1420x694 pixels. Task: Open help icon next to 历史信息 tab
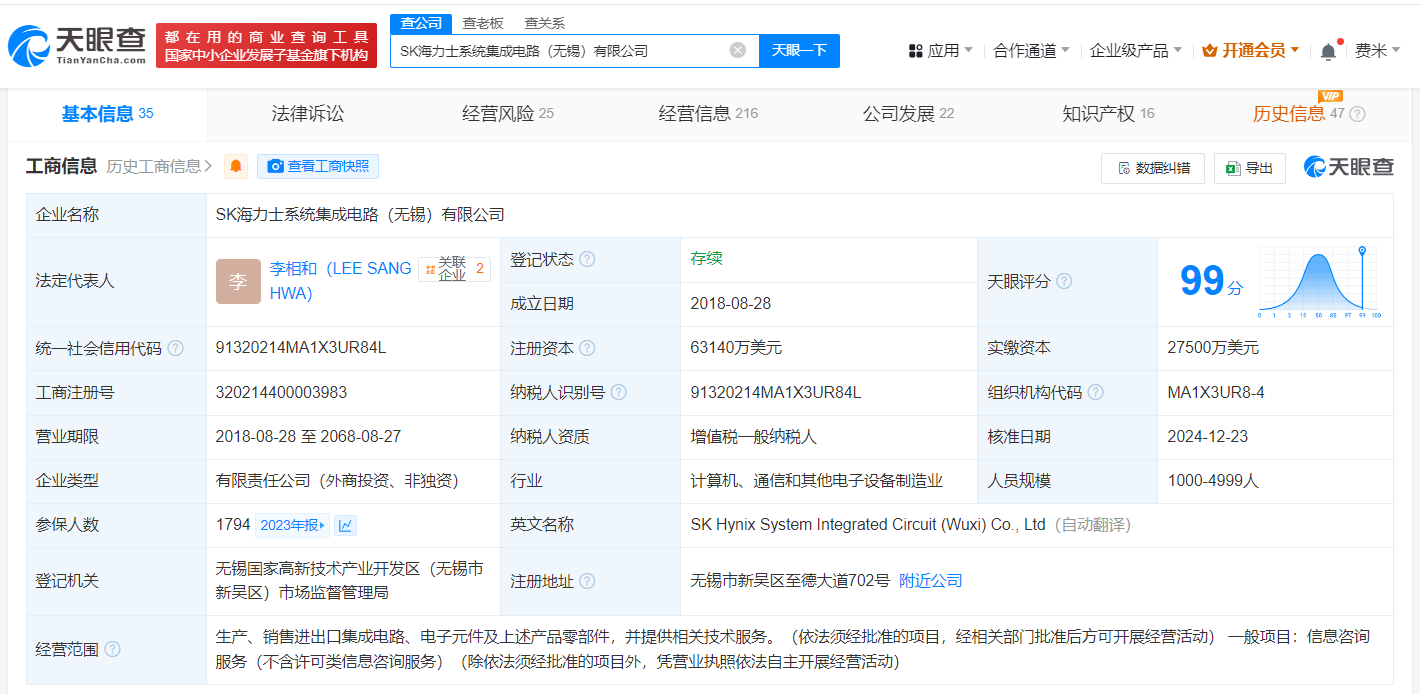[x=1357, y=114]
